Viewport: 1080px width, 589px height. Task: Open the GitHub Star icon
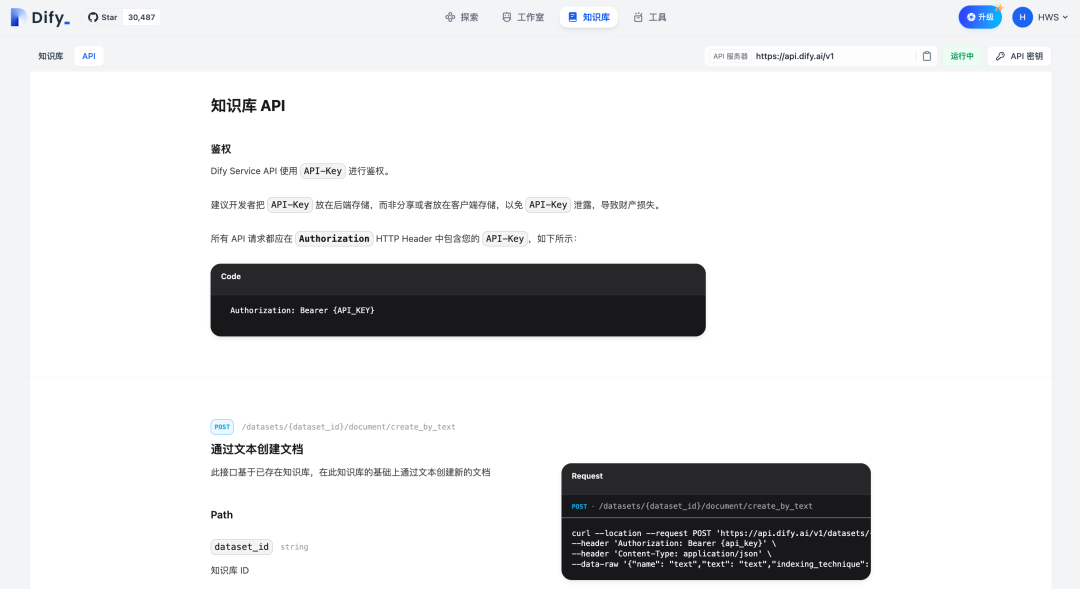click(x=93, y=17)
